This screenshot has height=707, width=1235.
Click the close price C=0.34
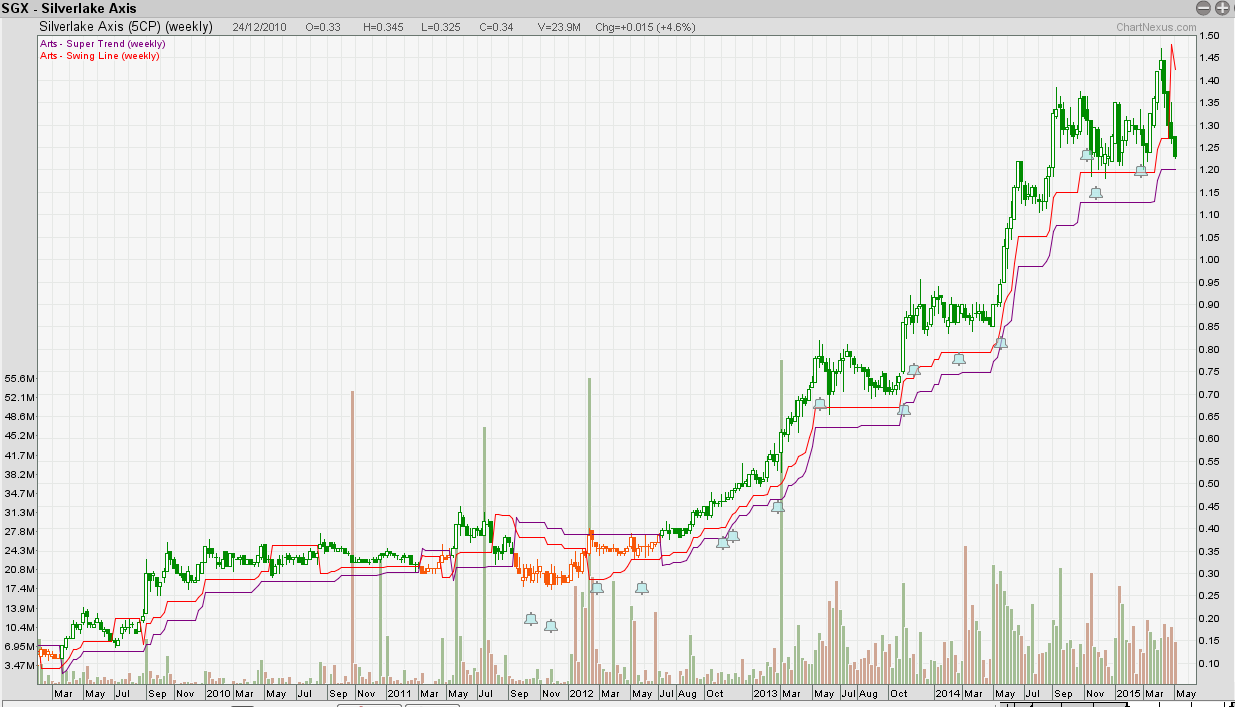496,28
